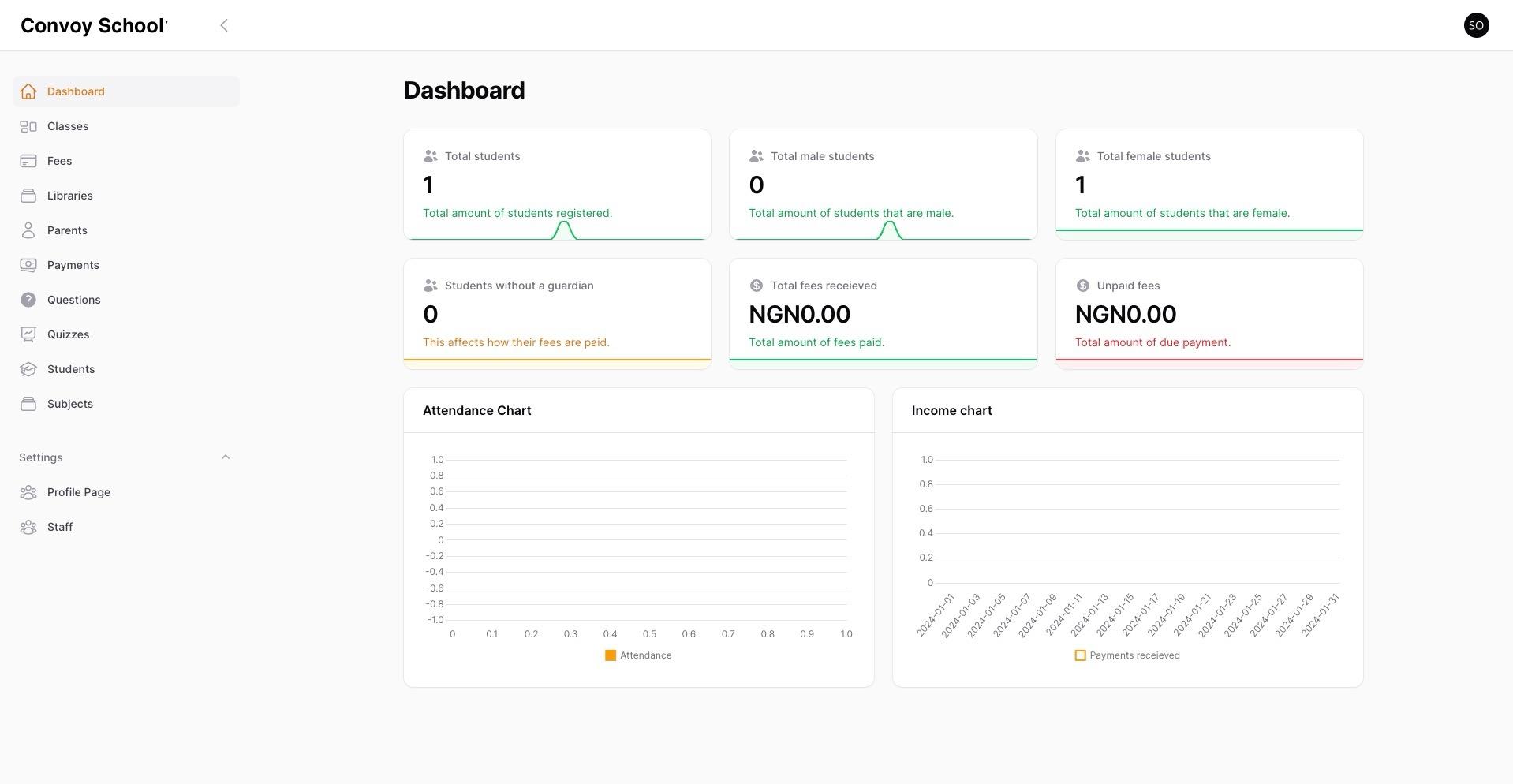
Task: Open the Parents page
Action: click(126, 230)
